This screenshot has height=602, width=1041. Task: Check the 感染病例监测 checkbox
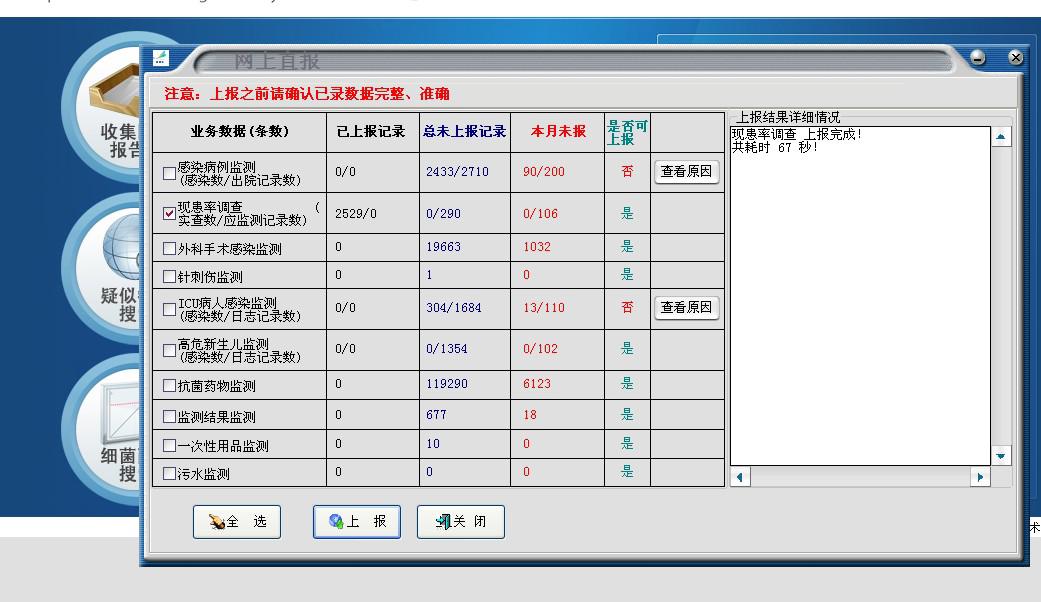click(x=168, y=172)
